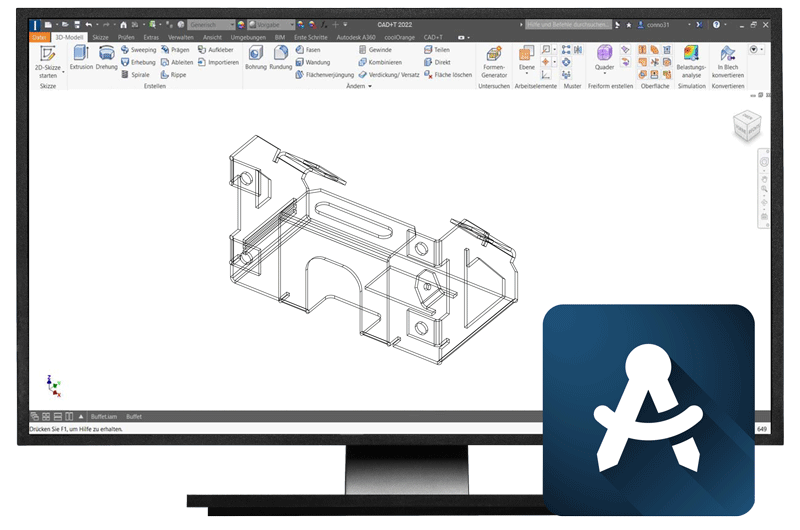The height and width of the screenshot is (530, 800).
Task: Switch to the Skizze tab
Action: click(x=101, y=37)
